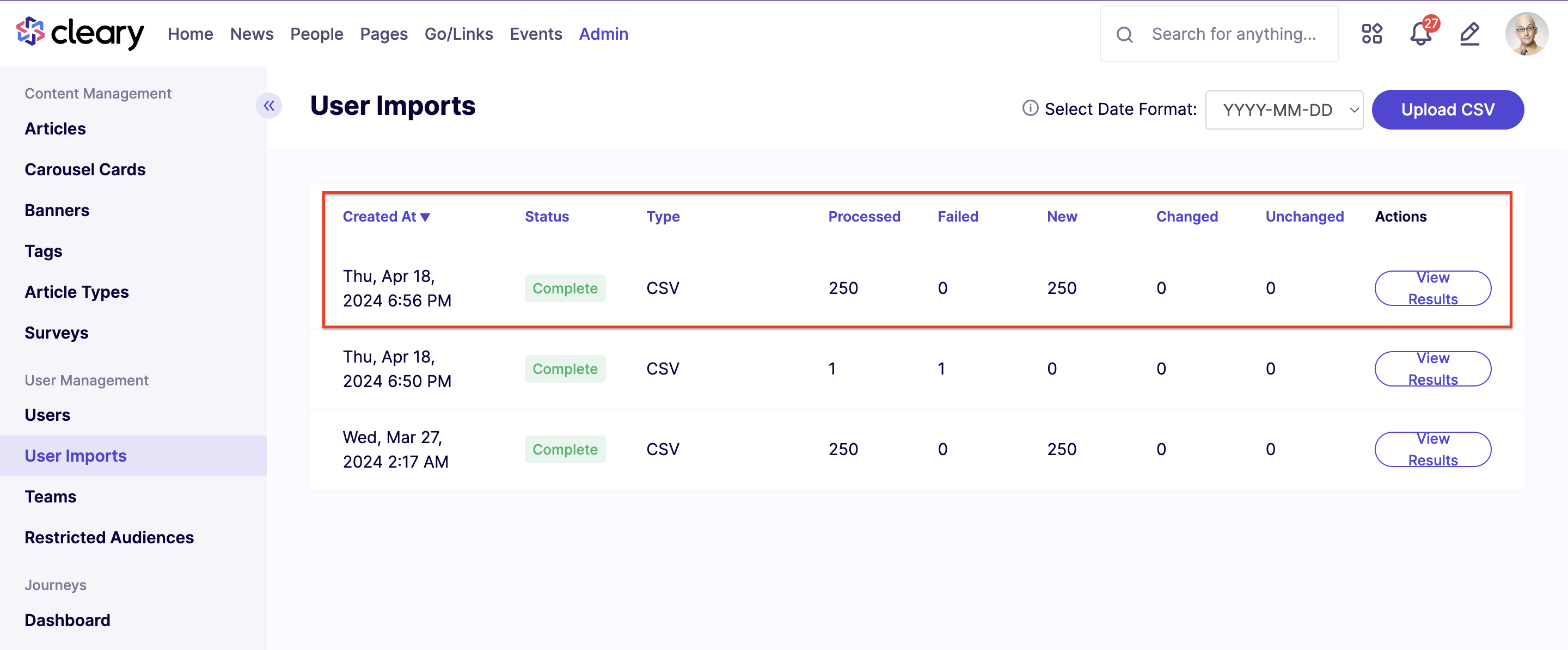The height and width of the screenshot is (650, 1568).
Task: Click Select Date Format label
Action: pyautogui.click(x=1120, y=109)
